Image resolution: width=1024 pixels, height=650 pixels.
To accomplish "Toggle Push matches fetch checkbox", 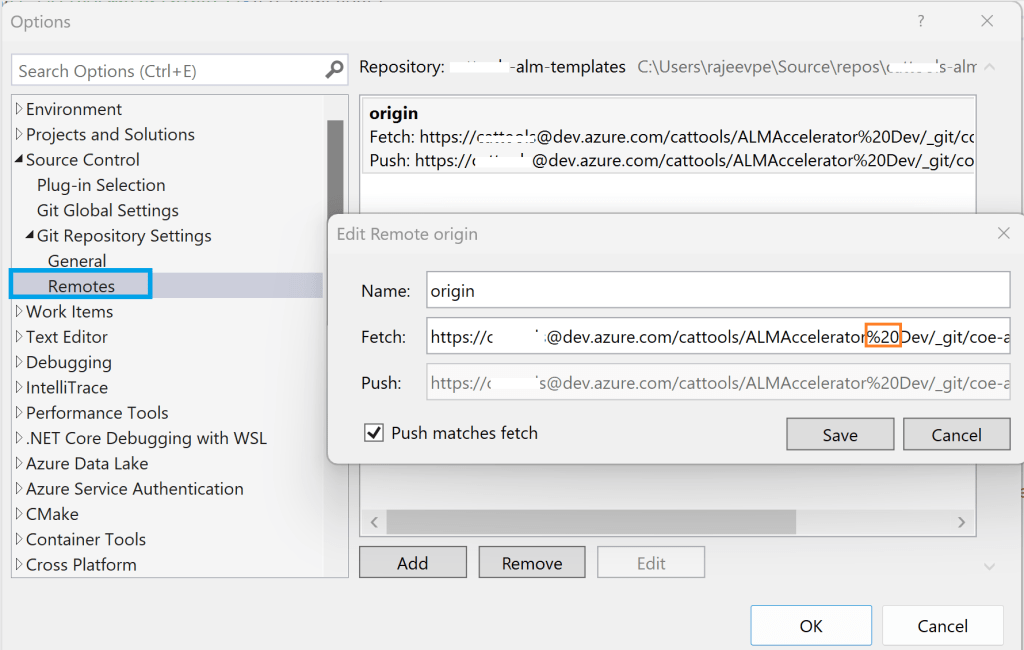I will [x=374, y=433].
